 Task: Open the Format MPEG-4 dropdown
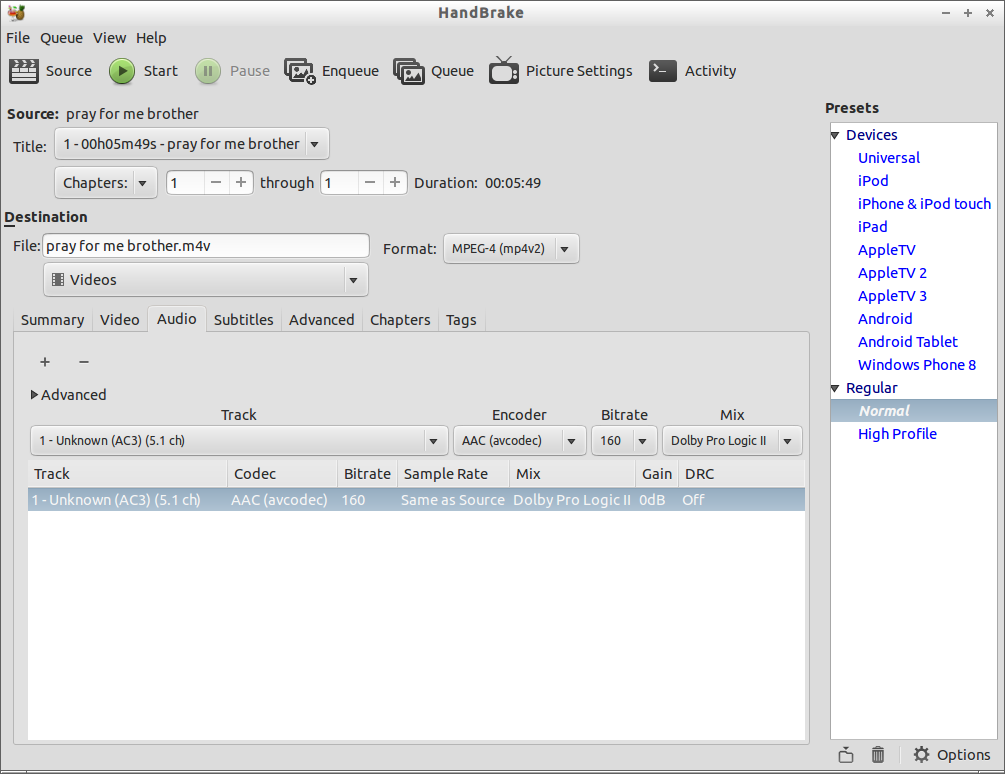(x=511, y=249)
